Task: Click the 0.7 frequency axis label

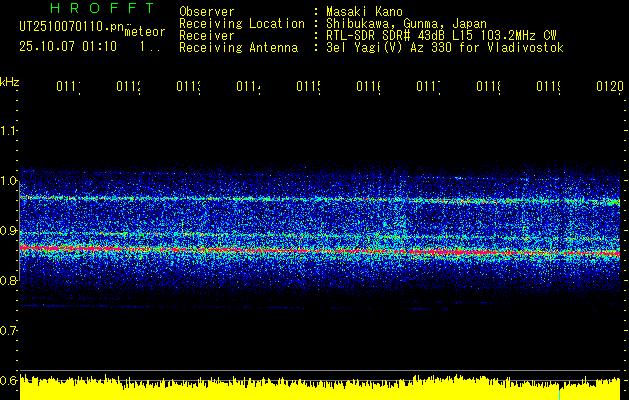Action: pyautogui.click(x=8, y=331)
